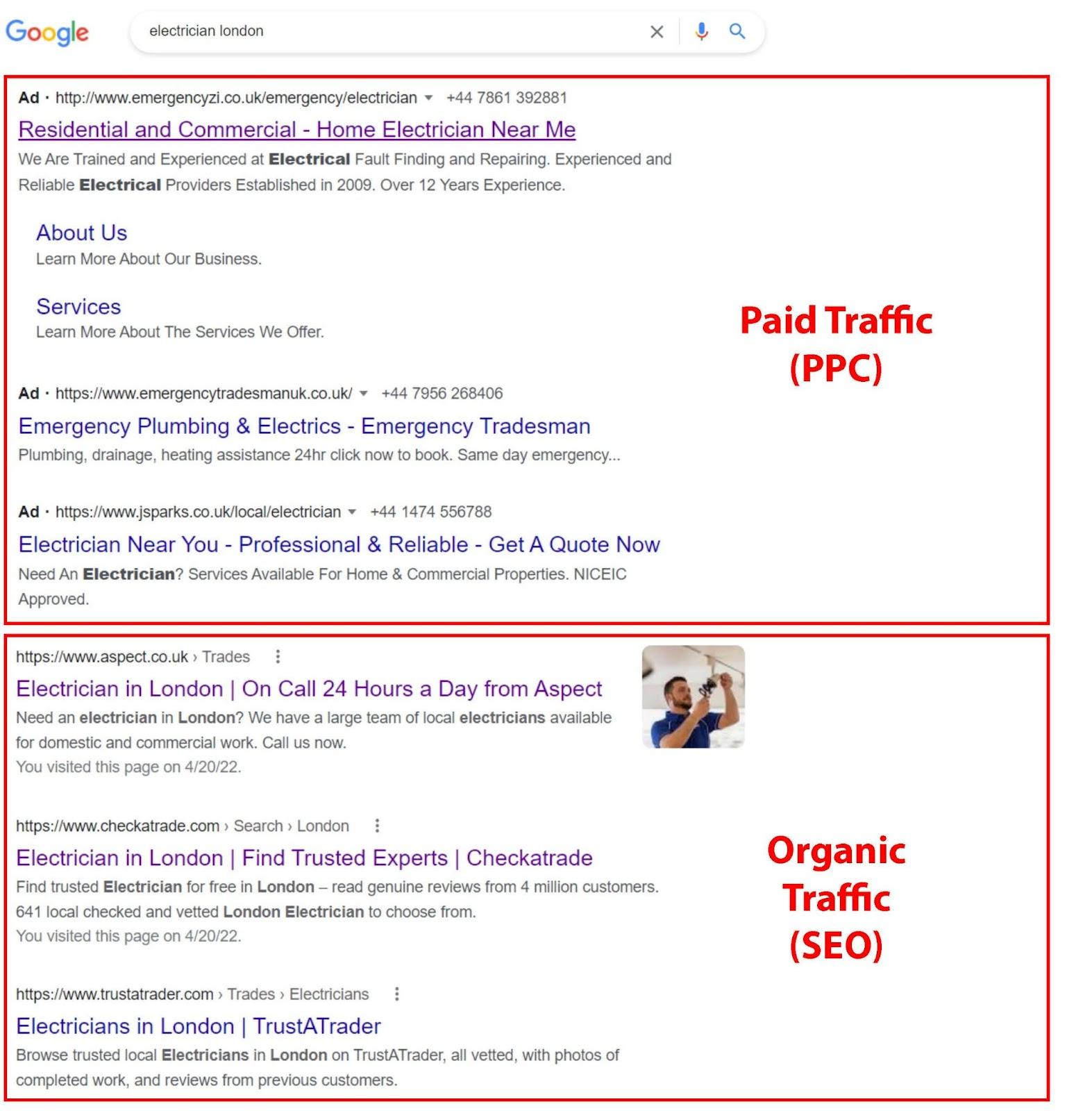This screenshot has width=1092, height=1111.
Task: Click snippet 'Browse trusted local Electricians in London'
Action: 317,1068
